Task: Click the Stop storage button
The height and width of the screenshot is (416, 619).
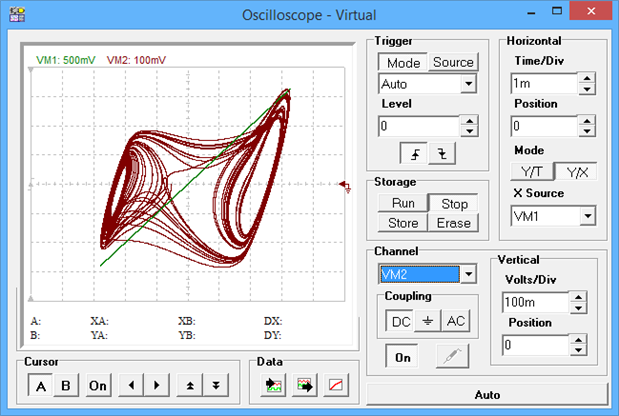Action: tap(454, 203)
